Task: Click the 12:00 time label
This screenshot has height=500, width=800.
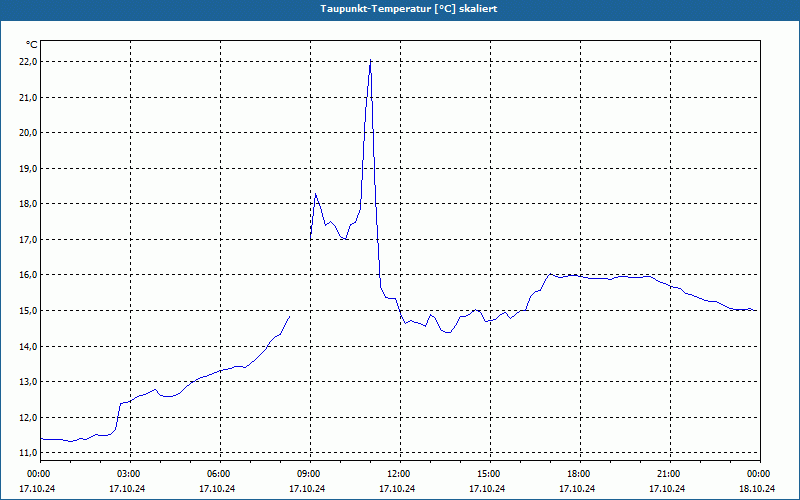Action: pyautogui.click(x=398, y=474)
